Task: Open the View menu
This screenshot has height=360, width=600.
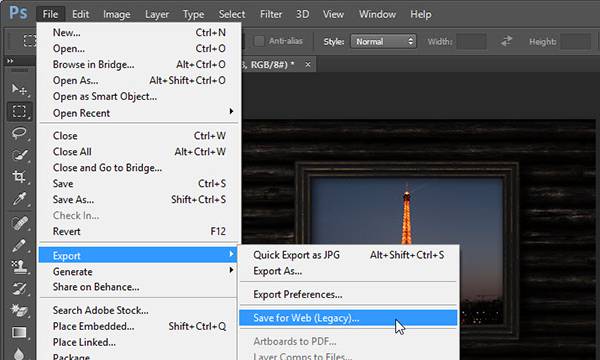Action: tap(333, 15)
